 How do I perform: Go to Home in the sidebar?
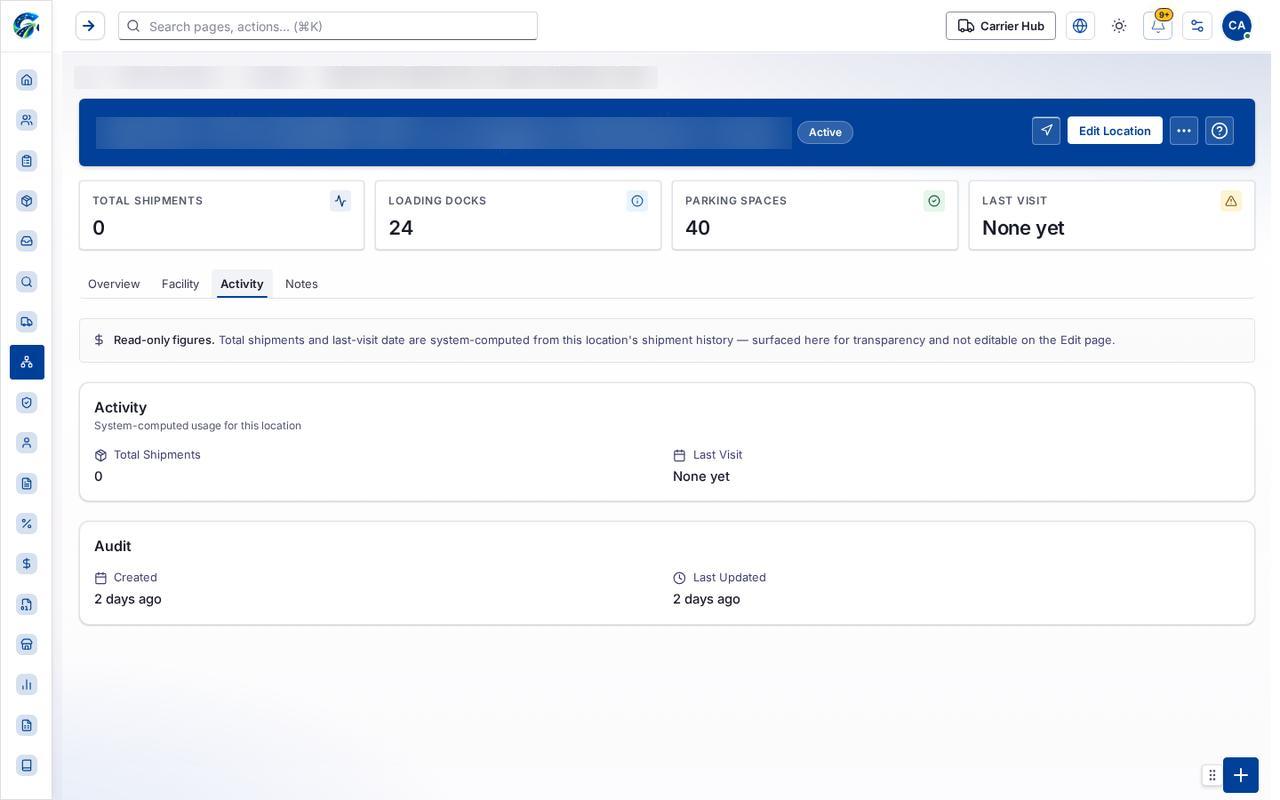[27, 80]
